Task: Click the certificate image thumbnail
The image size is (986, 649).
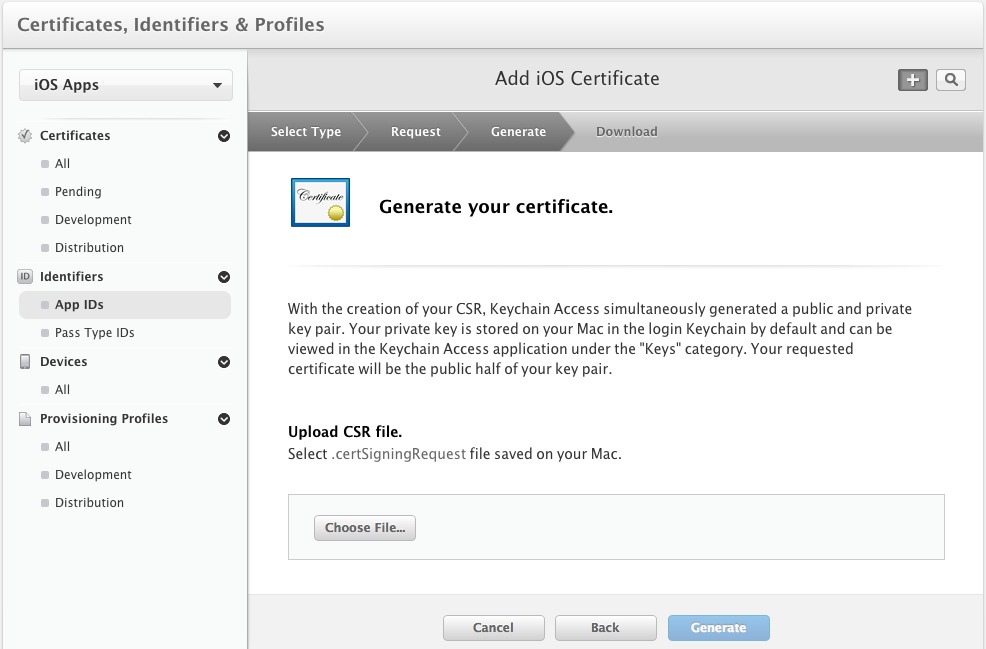Action: 320,203
